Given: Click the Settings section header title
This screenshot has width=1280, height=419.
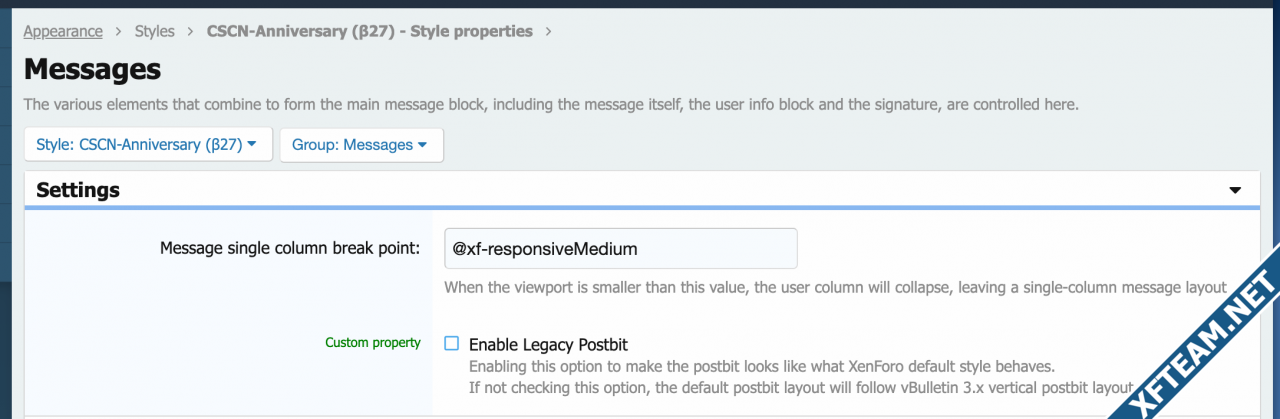Looking at the screenshot, I should pos(78,189).
